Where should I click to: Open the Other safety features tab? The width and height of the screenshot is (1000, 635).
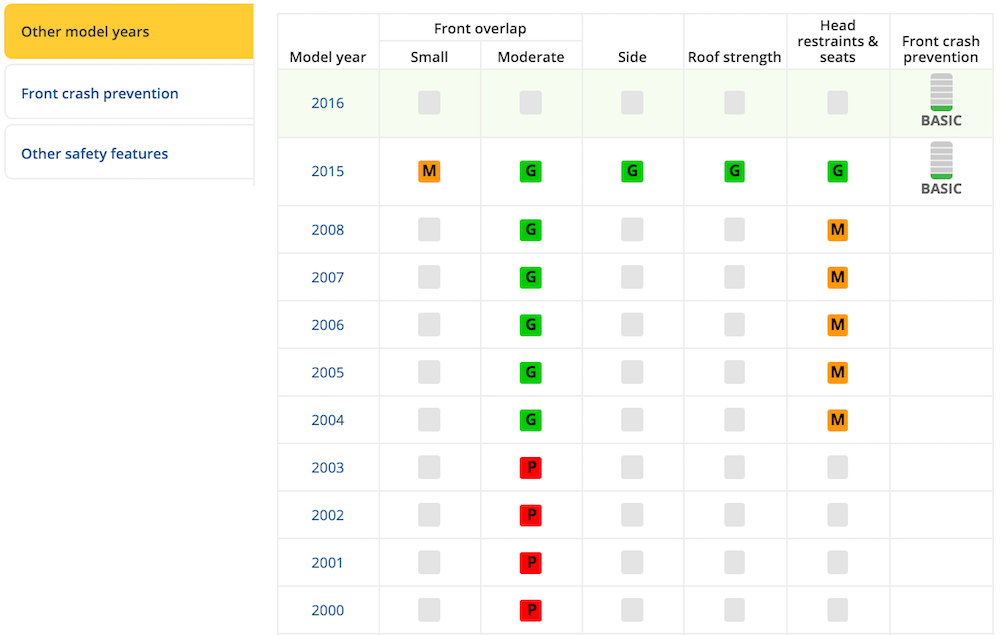[129, 154]
